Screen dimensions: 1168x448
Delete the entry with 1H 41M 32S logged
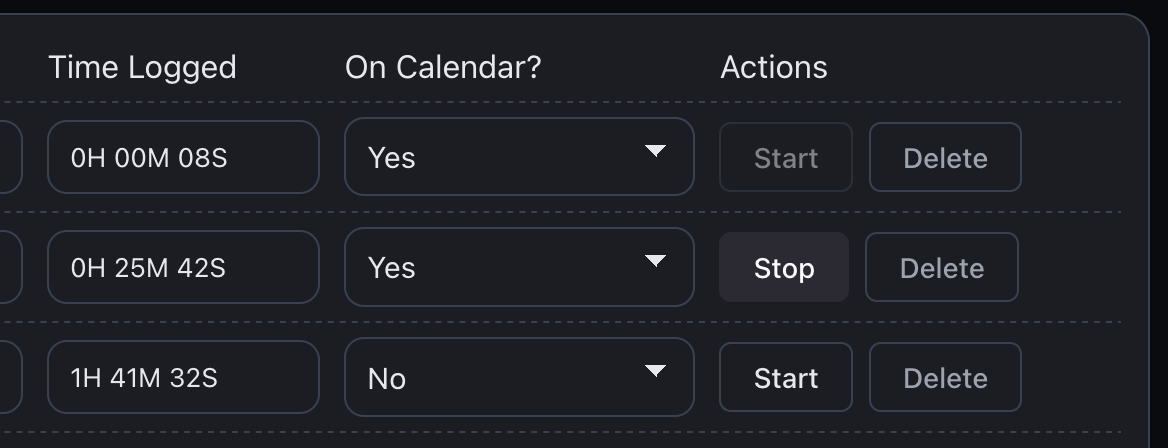pos(945,377)
